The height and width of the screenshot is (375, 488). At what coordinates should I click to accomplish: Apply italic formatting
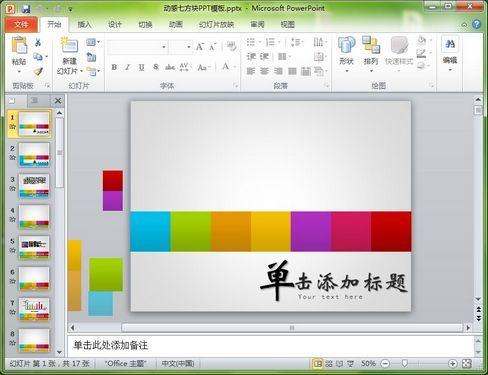click(x=128, y=67)
